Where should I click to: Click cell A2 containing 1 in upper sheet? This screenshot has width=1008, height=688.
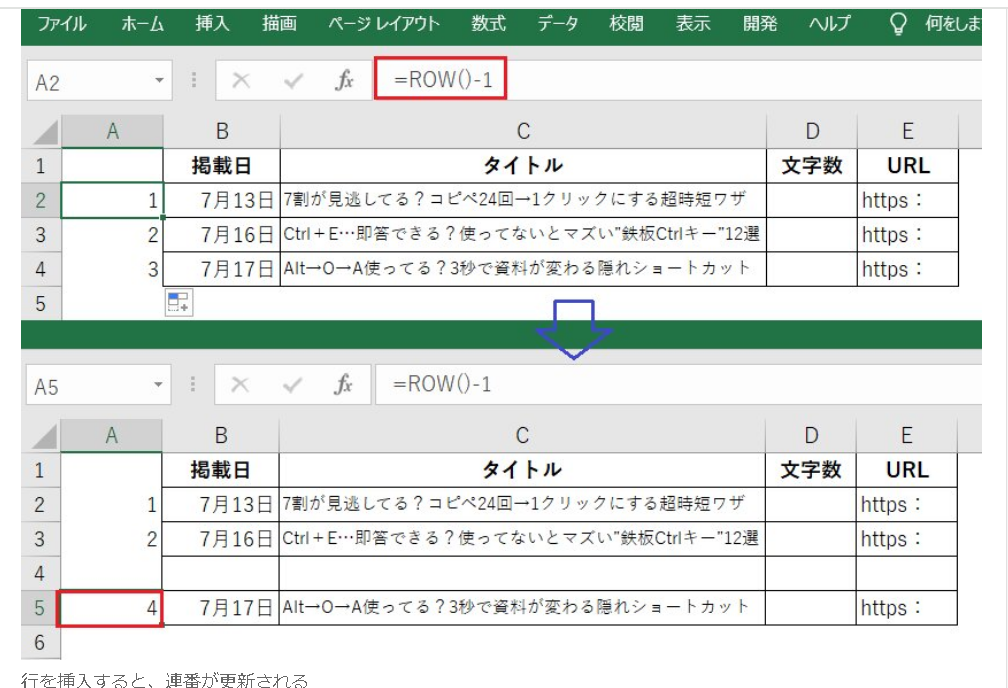click(112, 201)
